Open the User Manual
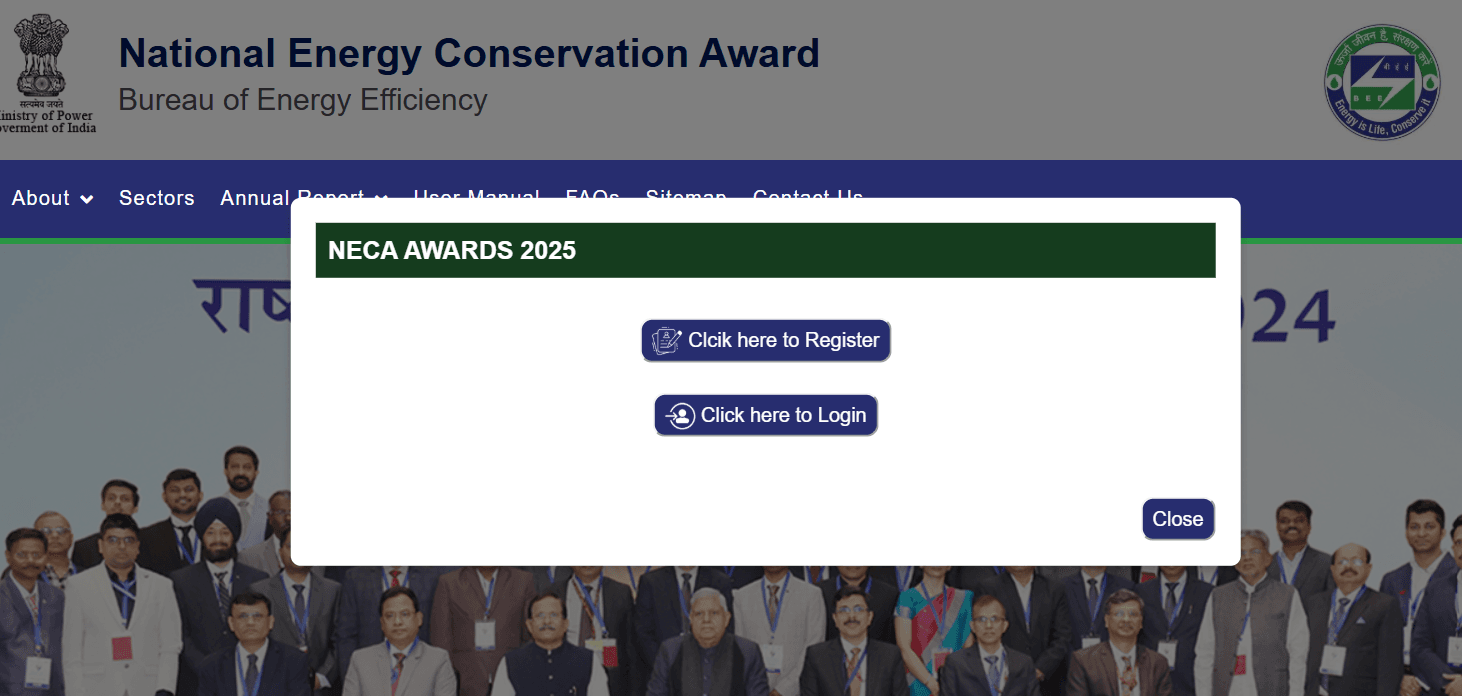 tap(476, 196)
